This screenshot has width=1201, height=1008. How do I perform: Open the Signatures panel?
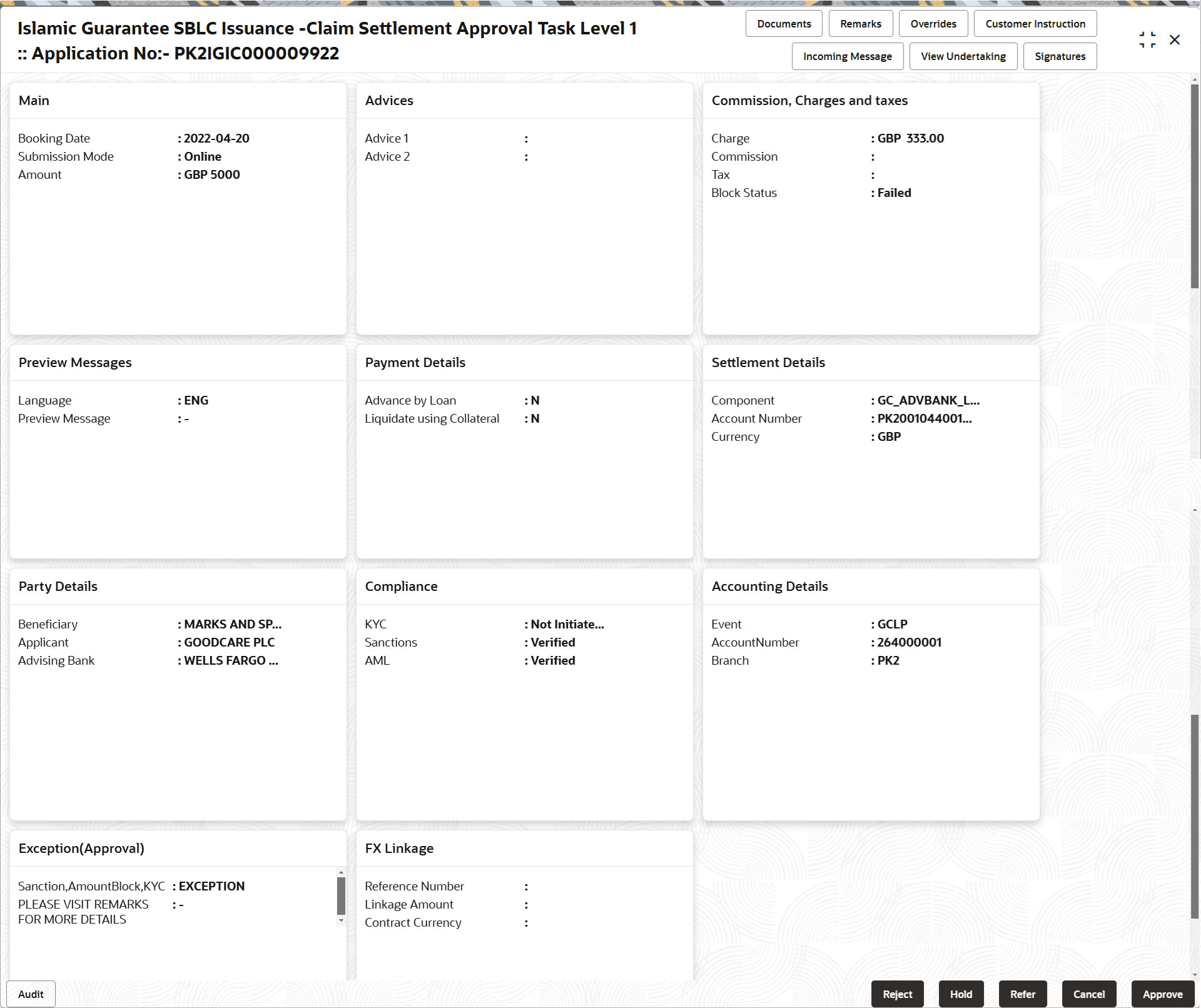click(x=1060, y=56)
